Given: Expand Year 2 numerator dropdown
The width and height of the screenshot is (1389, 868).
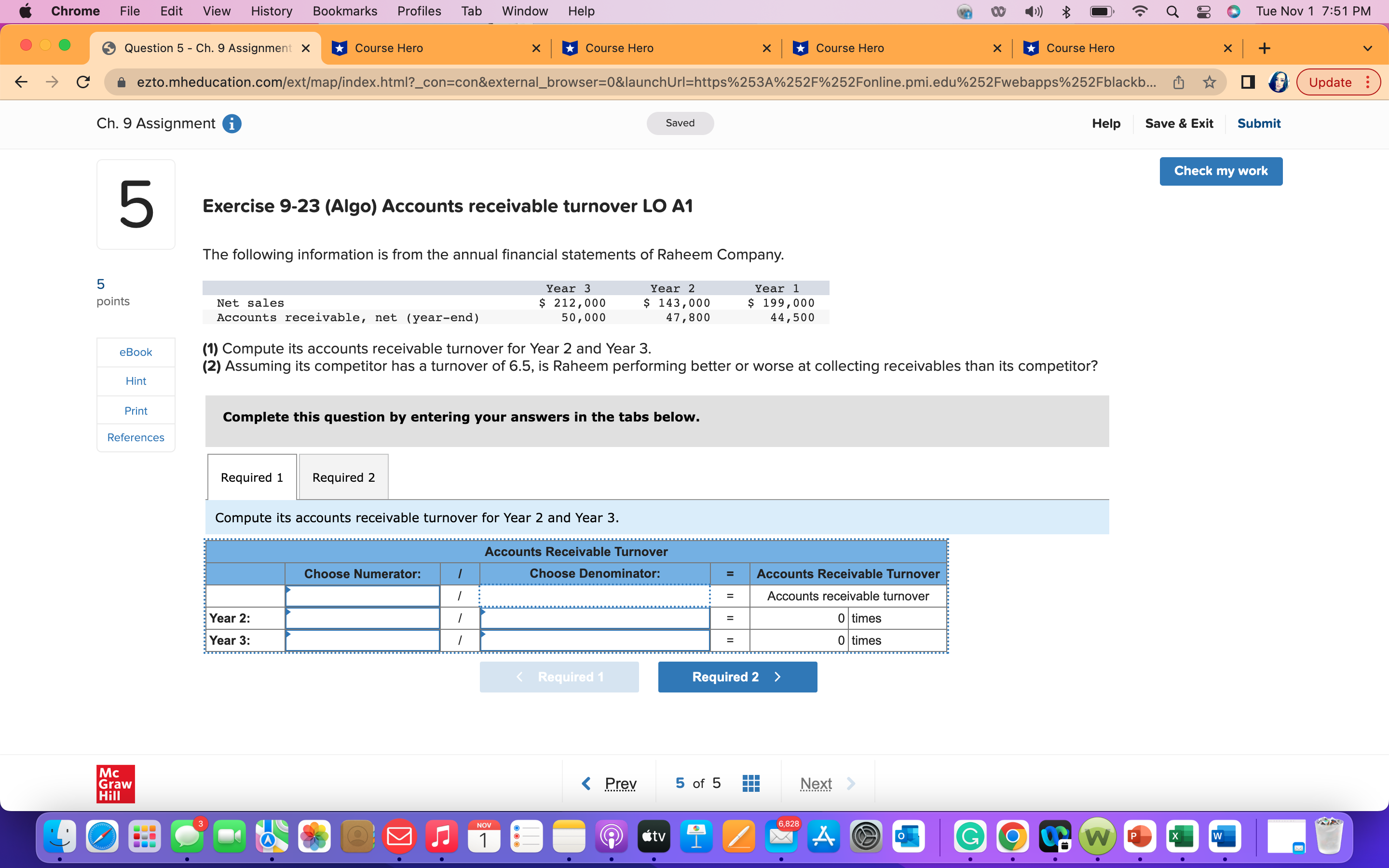Looking at the screenshot, I should coord(362,618).
